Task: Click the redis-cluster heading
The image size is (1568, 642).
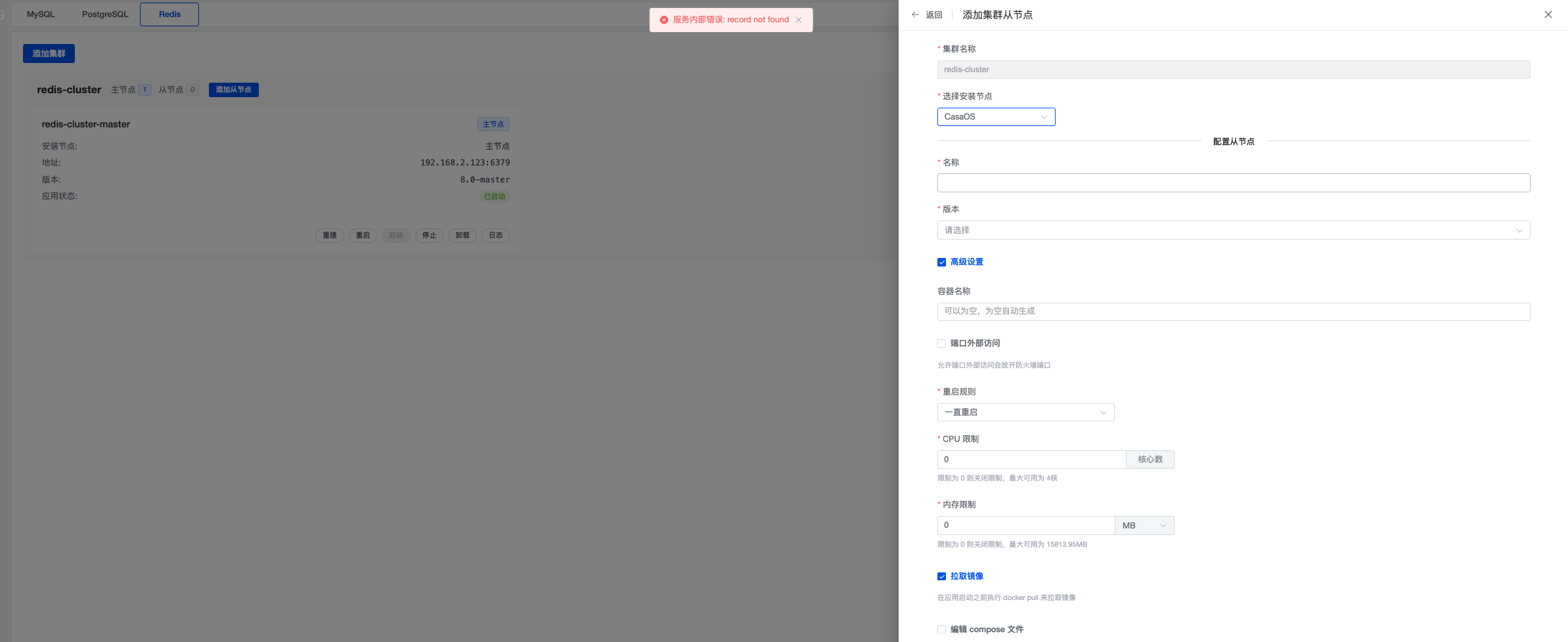Action: [69, 90]
